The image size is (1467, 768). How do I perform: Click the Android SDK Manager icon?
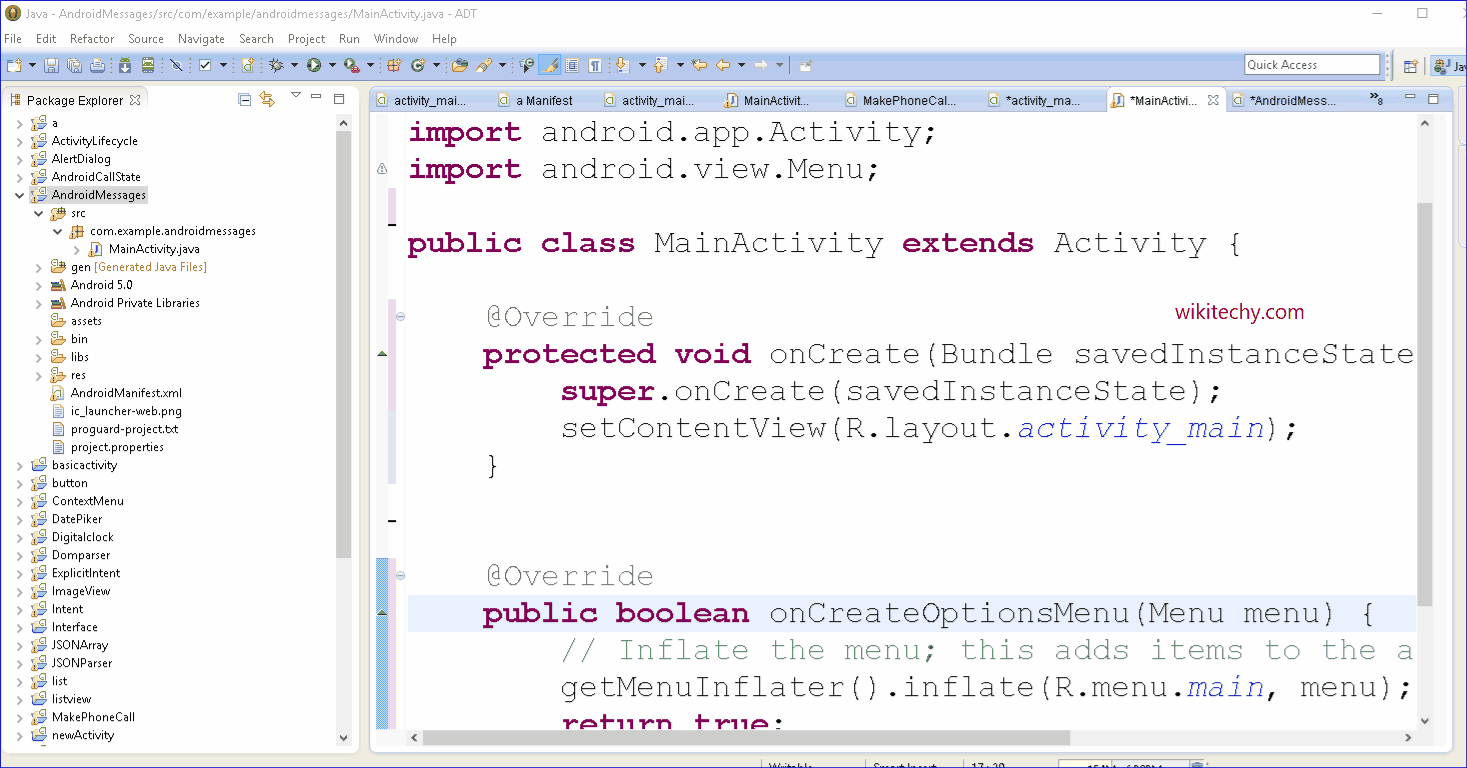(x=125, y=65)
